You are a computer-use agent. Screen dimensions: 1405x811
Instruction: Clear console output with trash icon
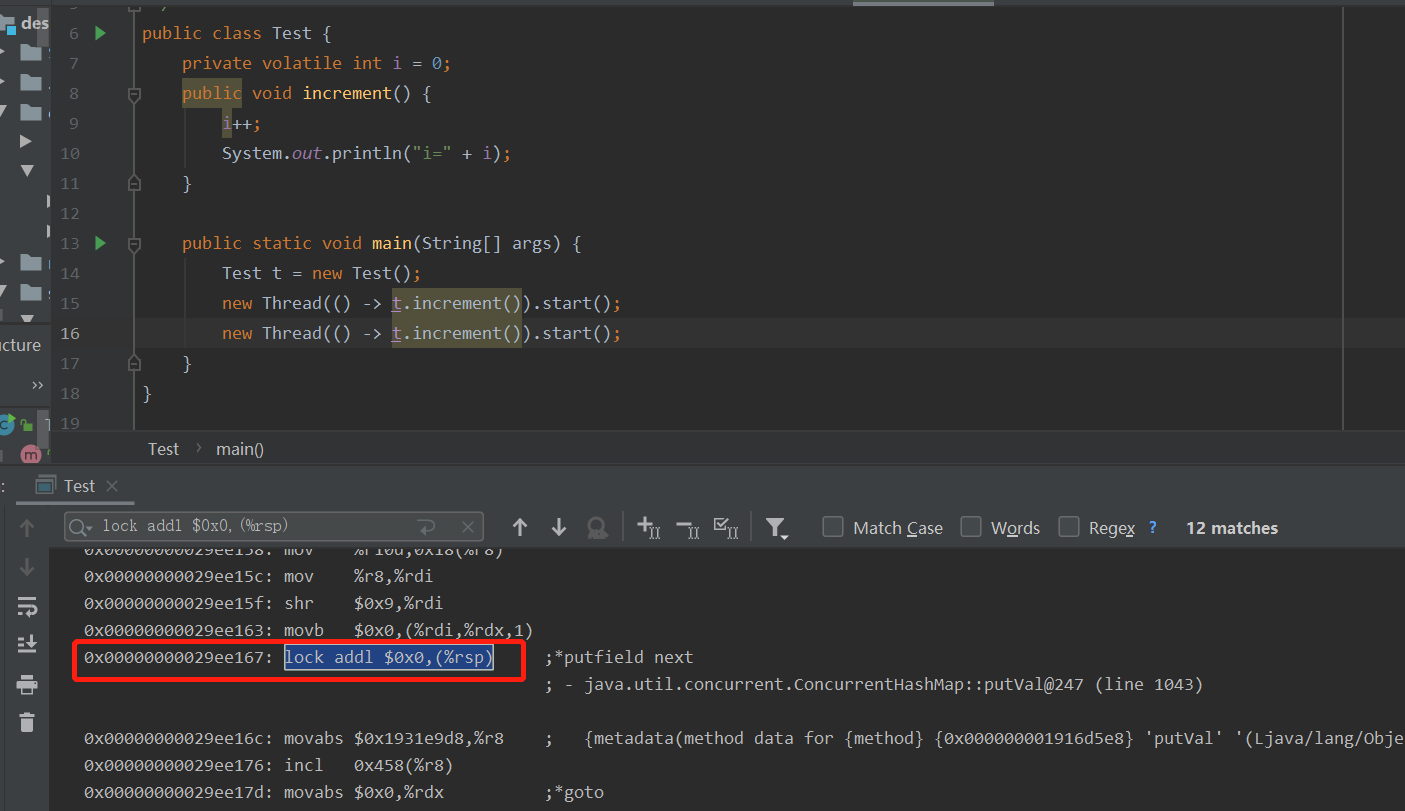pyautogui.click(x=27, y=722)
